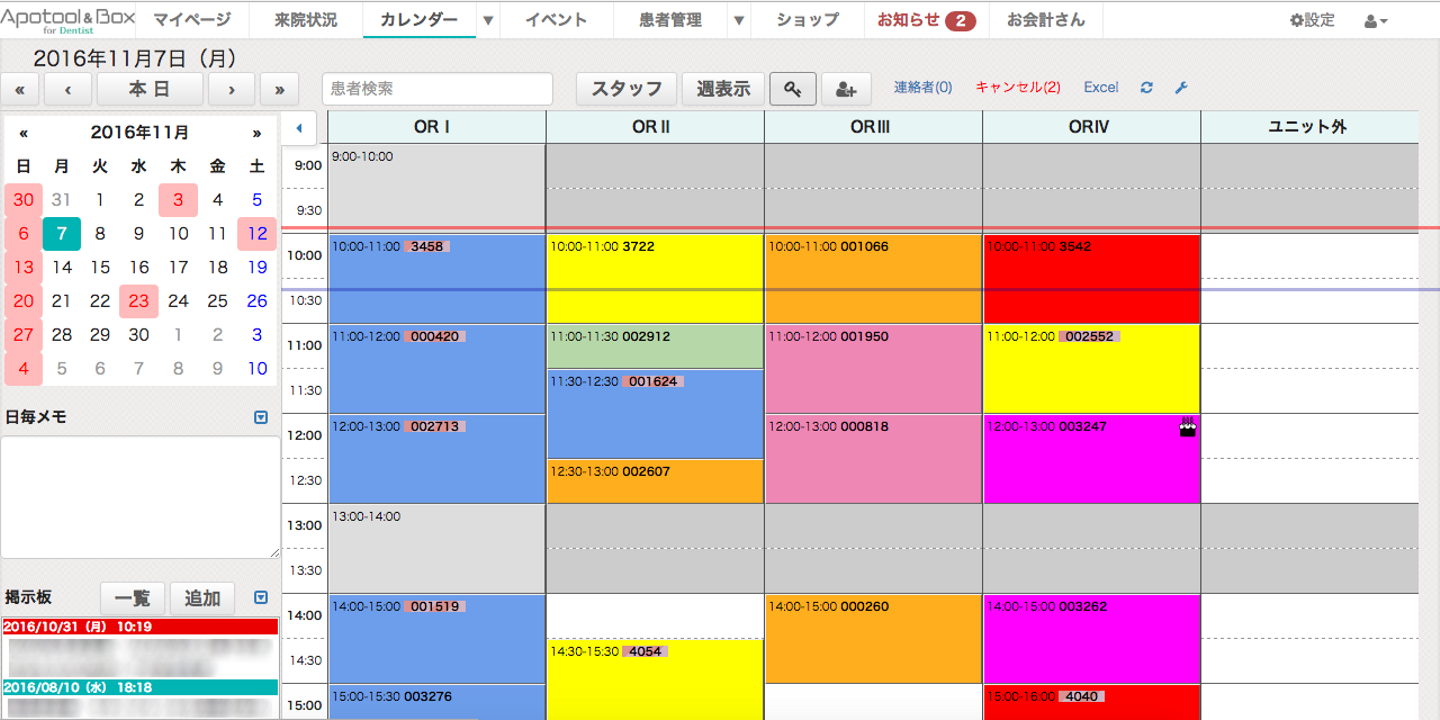Screen dimensions: 1440x720
Task: Open orange appointment 001066
Action: (873, 279)
